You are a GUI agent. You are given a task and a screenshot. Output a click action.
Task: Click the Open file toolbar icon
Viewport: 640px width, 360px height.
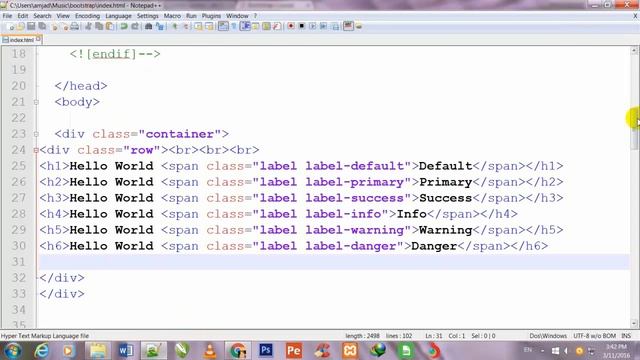[20, 27]
